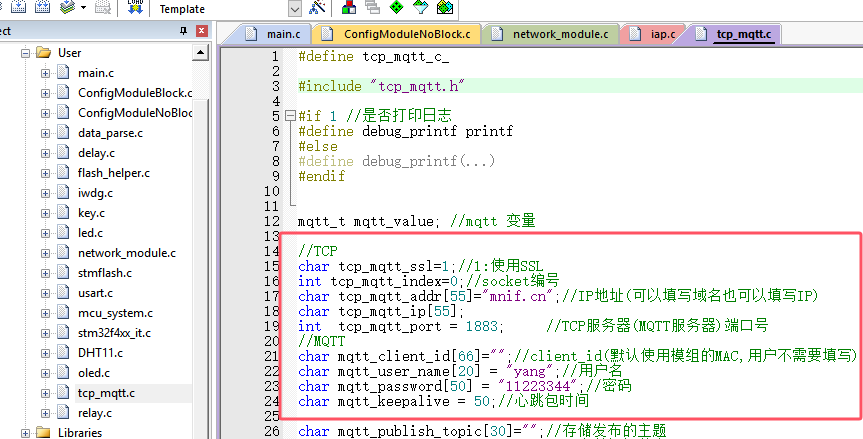Click the text "#define debug_printf printf"

pyautogui.click(x=405, y=131)
